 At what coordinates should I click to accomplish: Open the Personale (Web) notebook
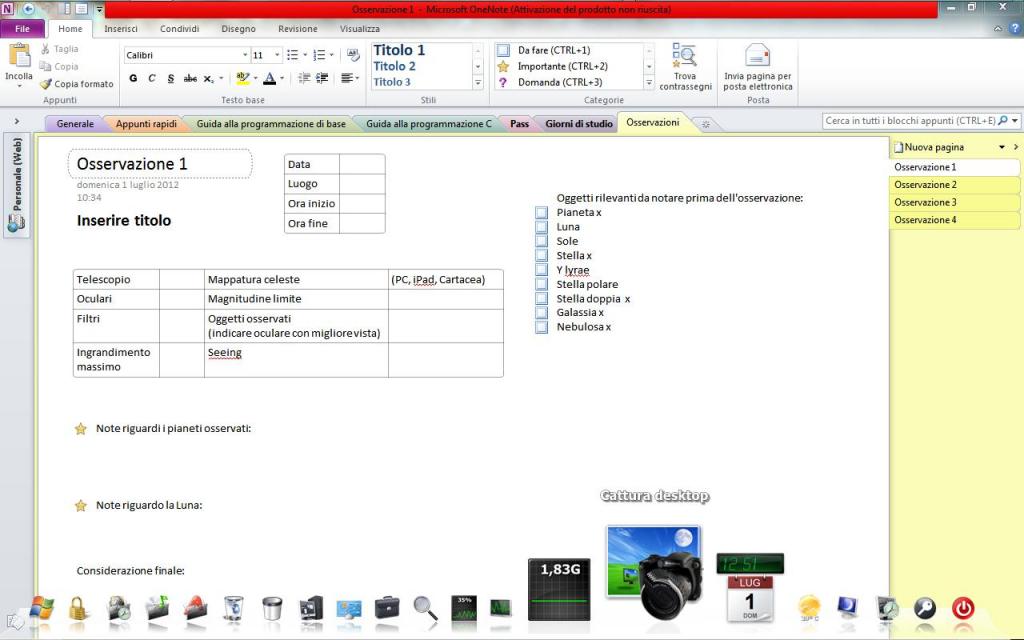pos(16,185)
